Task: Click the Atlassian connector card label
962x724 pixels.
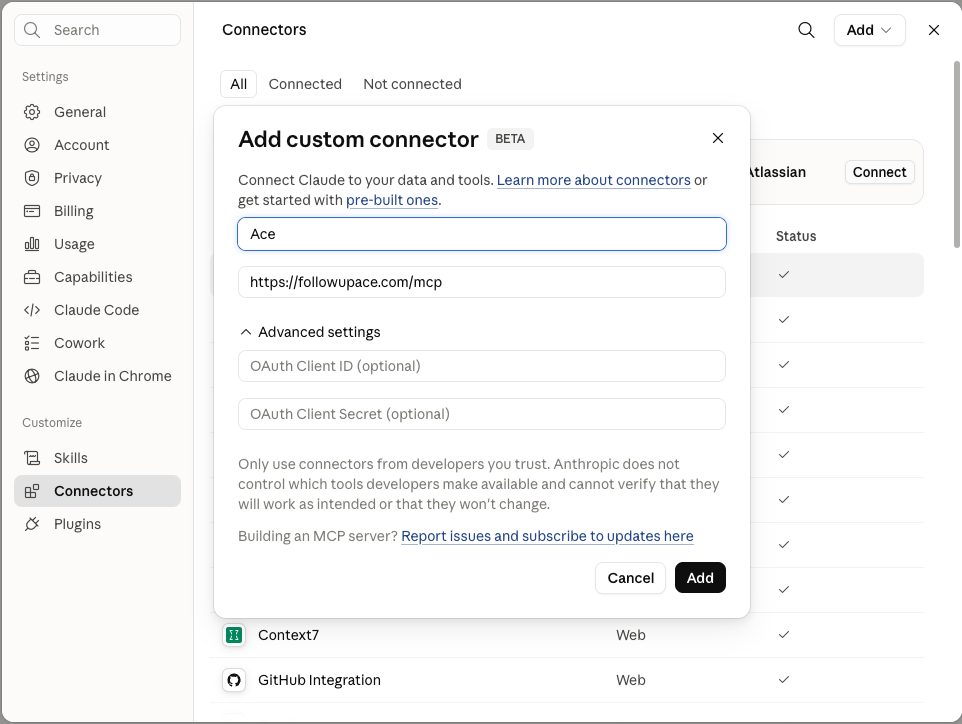Action: click(x=777, y=172)
